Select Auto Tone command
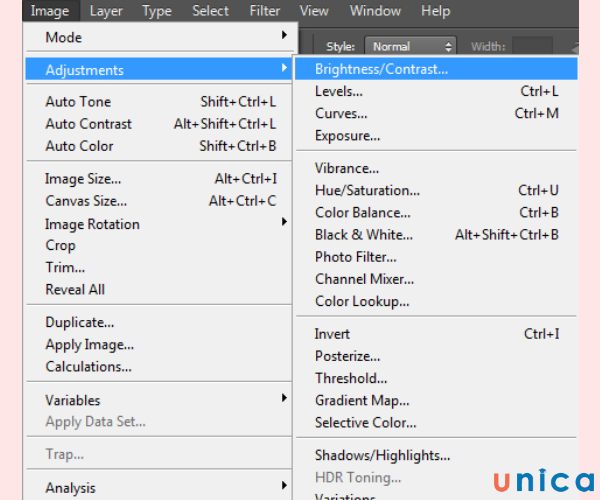The width and height of the screenshot is (600, 500). tap(78, 102)
